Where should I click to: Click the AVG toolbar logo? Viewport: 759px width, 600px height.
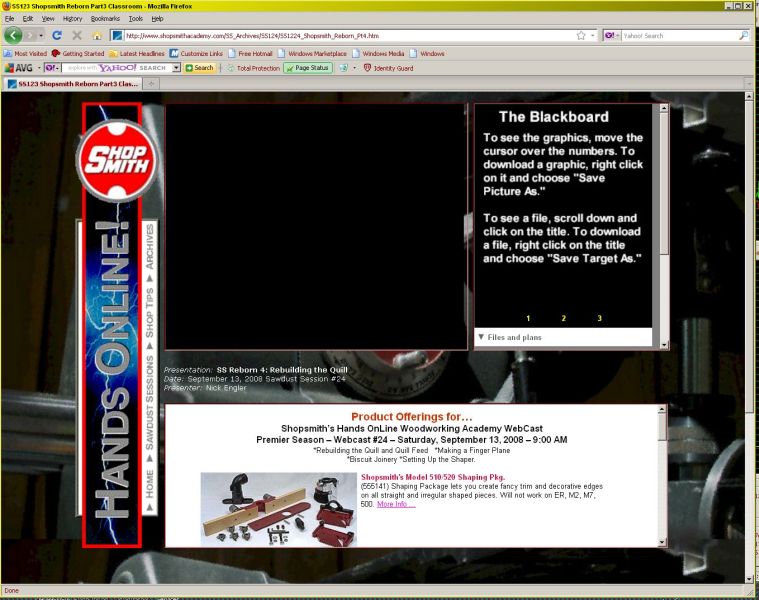click(x=19, y=68)
